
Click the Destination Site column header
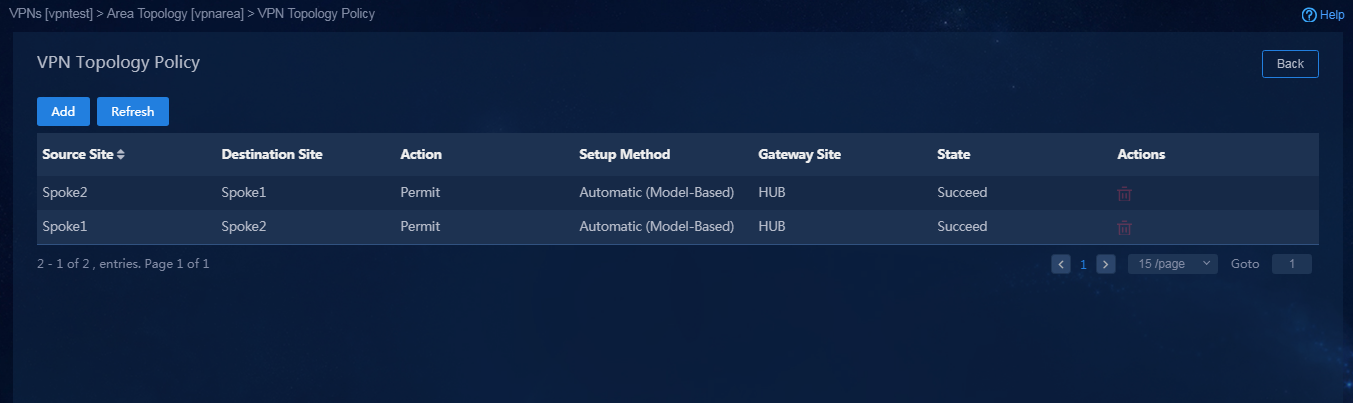pyautogui.click(x=272, y=155)
